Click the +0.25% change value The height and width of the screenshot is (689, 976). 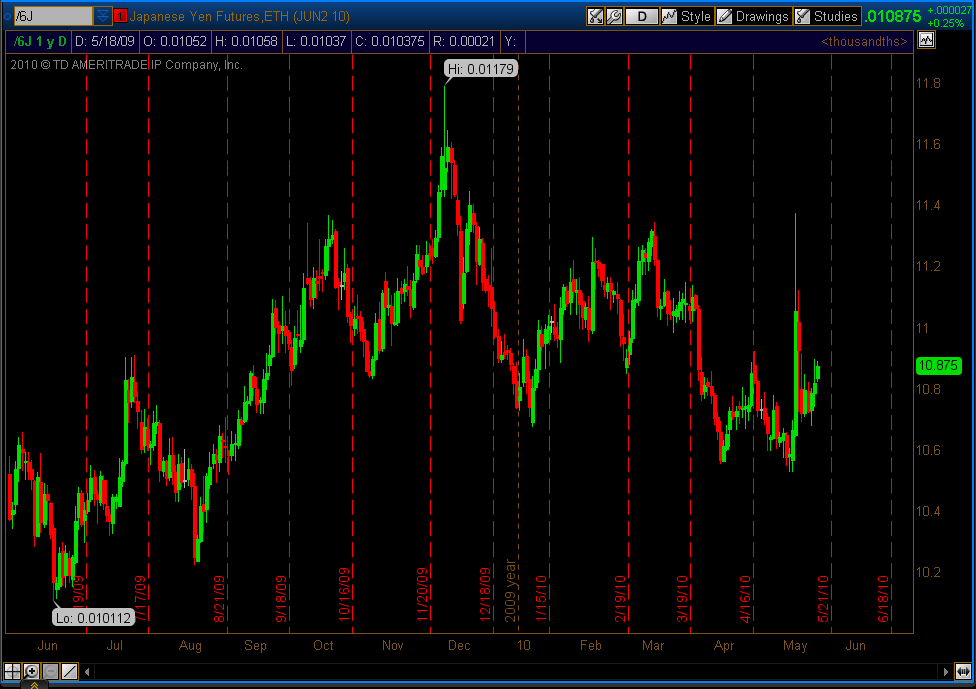(946, 23)
